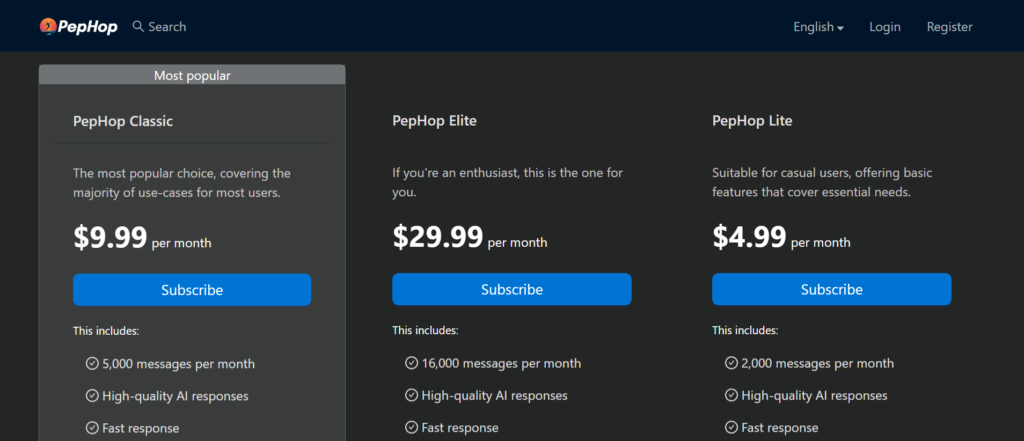Click the Search field in header
Viewport: 1024px width, 441px height.
coord(159,27)
